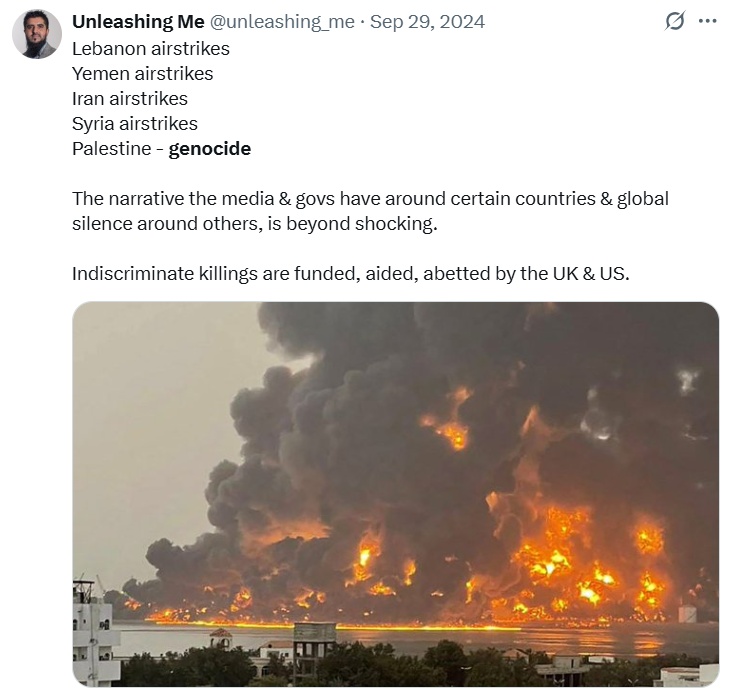The height and width of the screenshot is (700, 736).
Task: Click the bold word genocide
Action: pos(209,149)
